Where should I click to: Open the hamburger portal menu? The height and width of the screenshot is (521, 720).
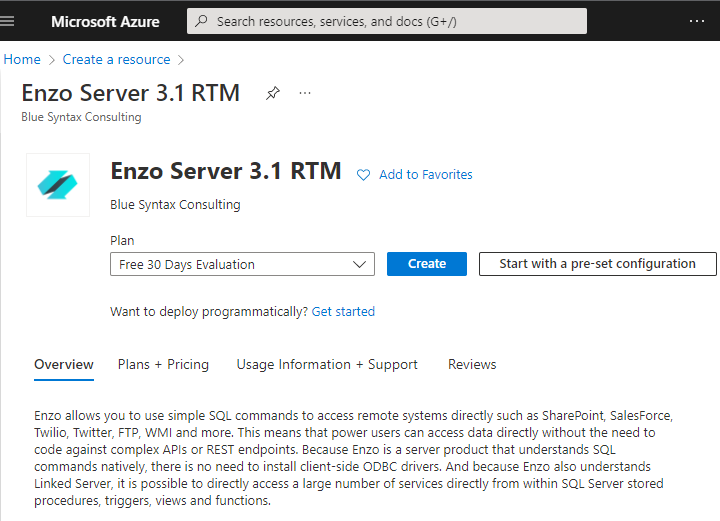tap(7, 21)
